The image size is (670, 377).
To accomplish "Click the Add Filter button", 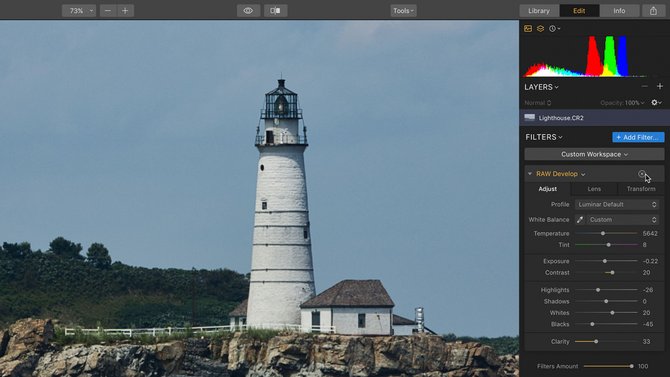I will (638, 137).
